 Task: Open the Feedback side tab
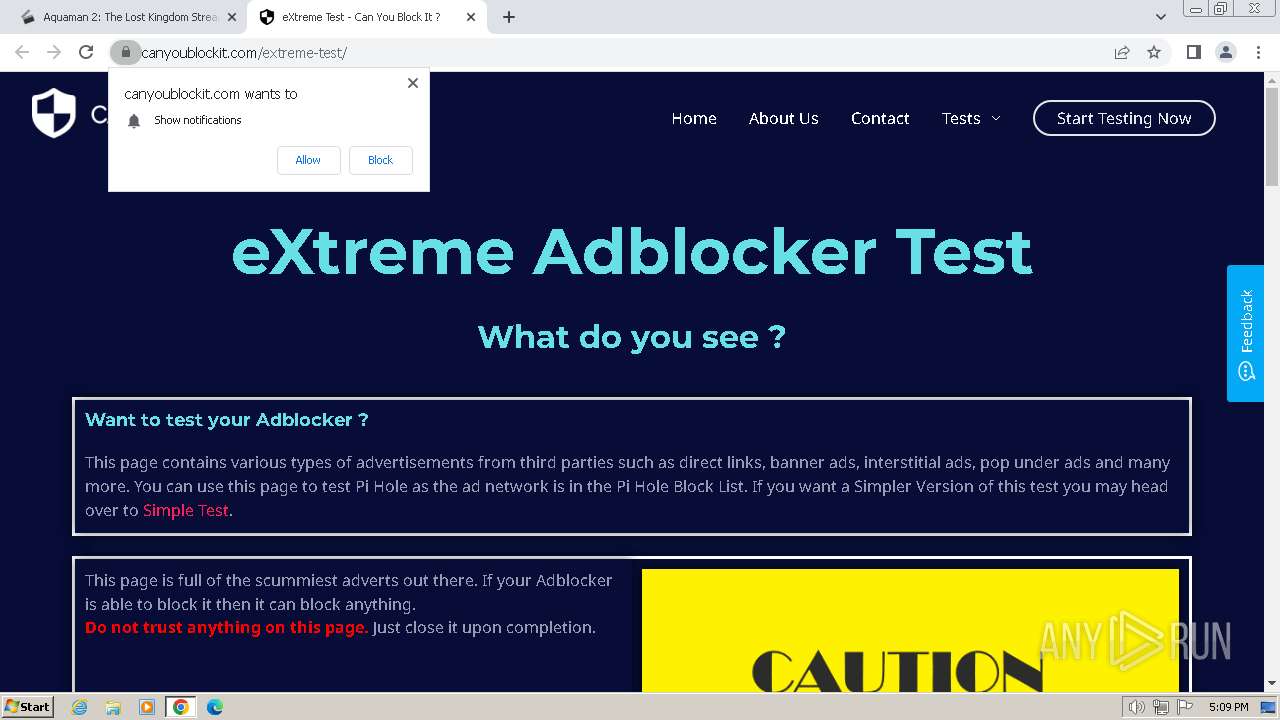[1245, 333]
